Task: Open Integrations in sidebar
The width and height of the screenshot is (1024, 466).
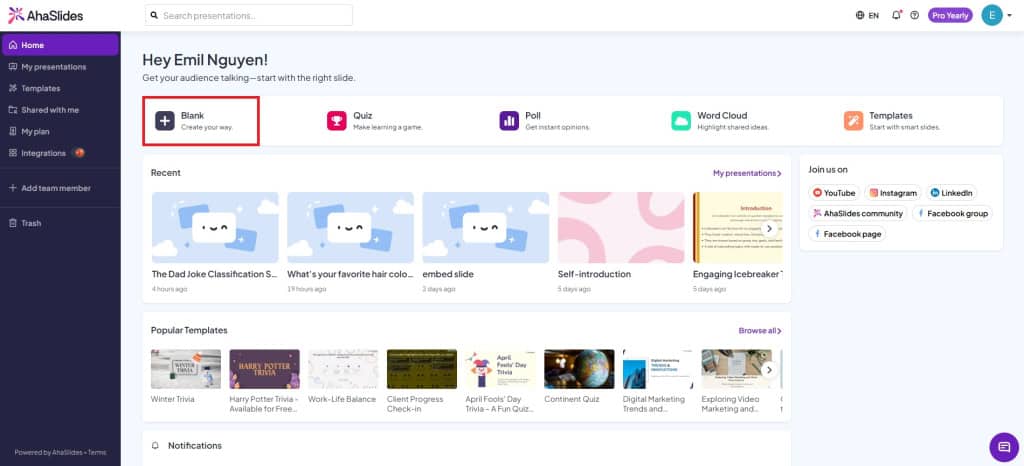Action: point(60,153)
